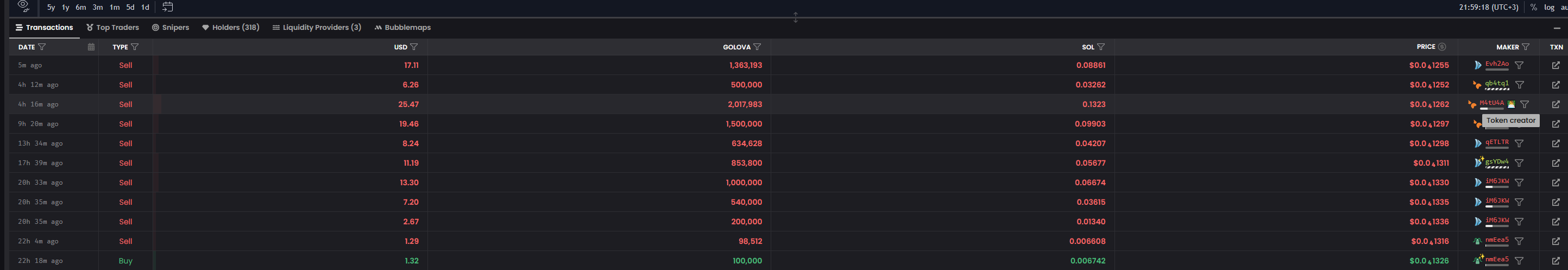The width and height of the screenshot is (1568, 270).
Task: Open the go-to-date calendar icon
Action: click(x=167, y=7)
